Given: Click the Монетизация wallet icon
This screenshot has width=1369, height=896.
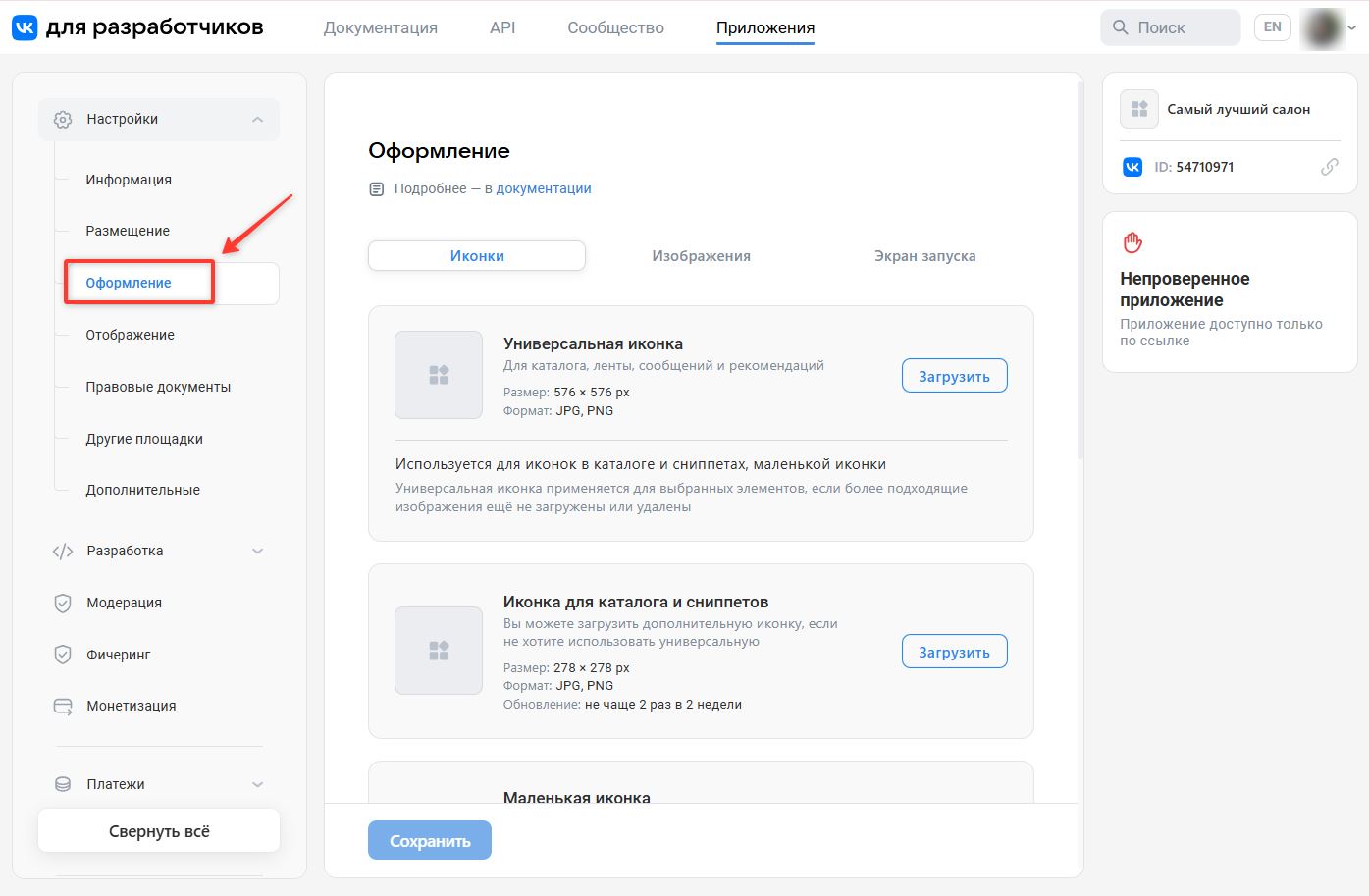Looking at the screenshot, I should [x=63, y=707].
